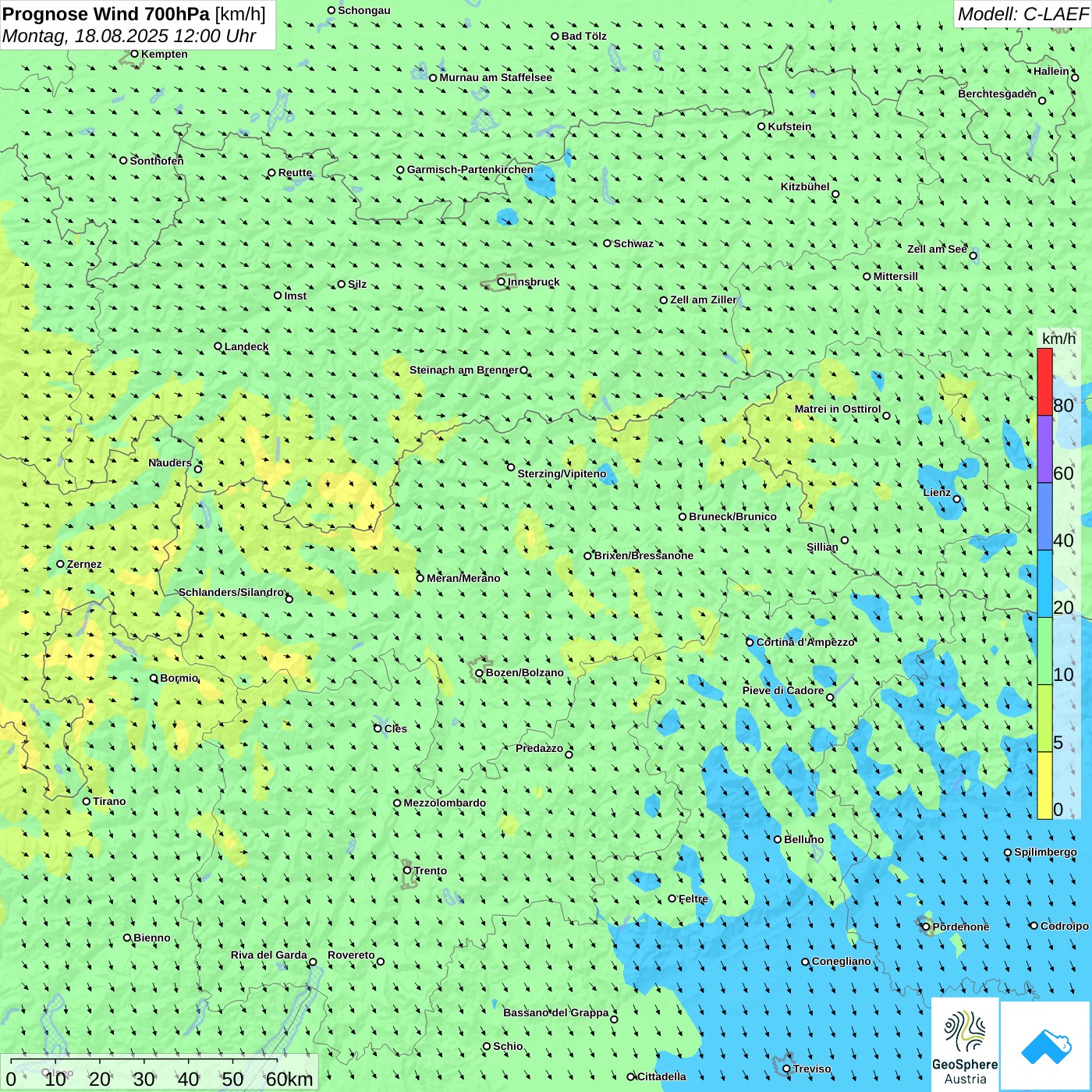Click the Tirano label
This screenshot has height=1092, width=1092.
(109, 801)
